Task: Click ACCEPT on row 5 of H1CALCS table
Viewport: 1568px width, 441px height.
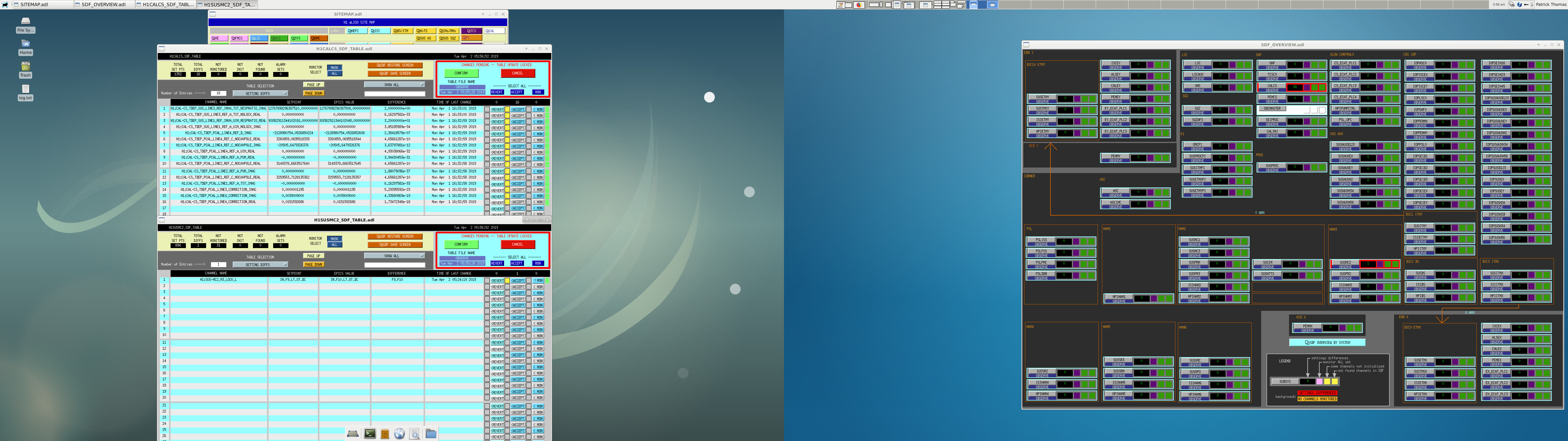Action: pos(518,134)
